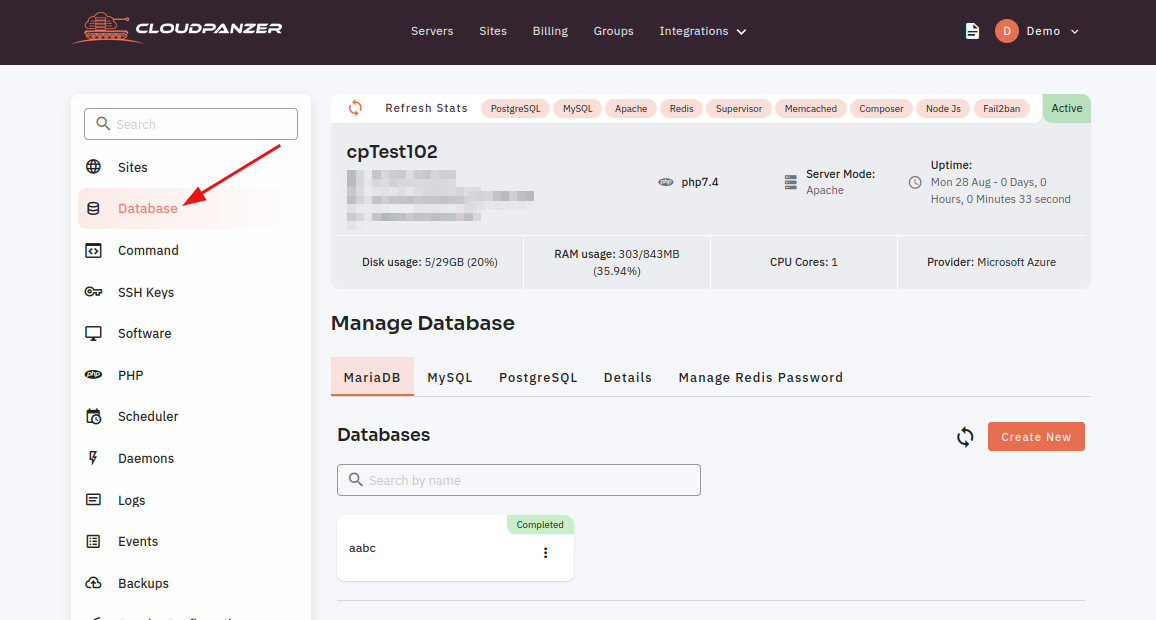Click the Memcached service badge
This screenshot has height=620, width=1156.
(810, 108)
